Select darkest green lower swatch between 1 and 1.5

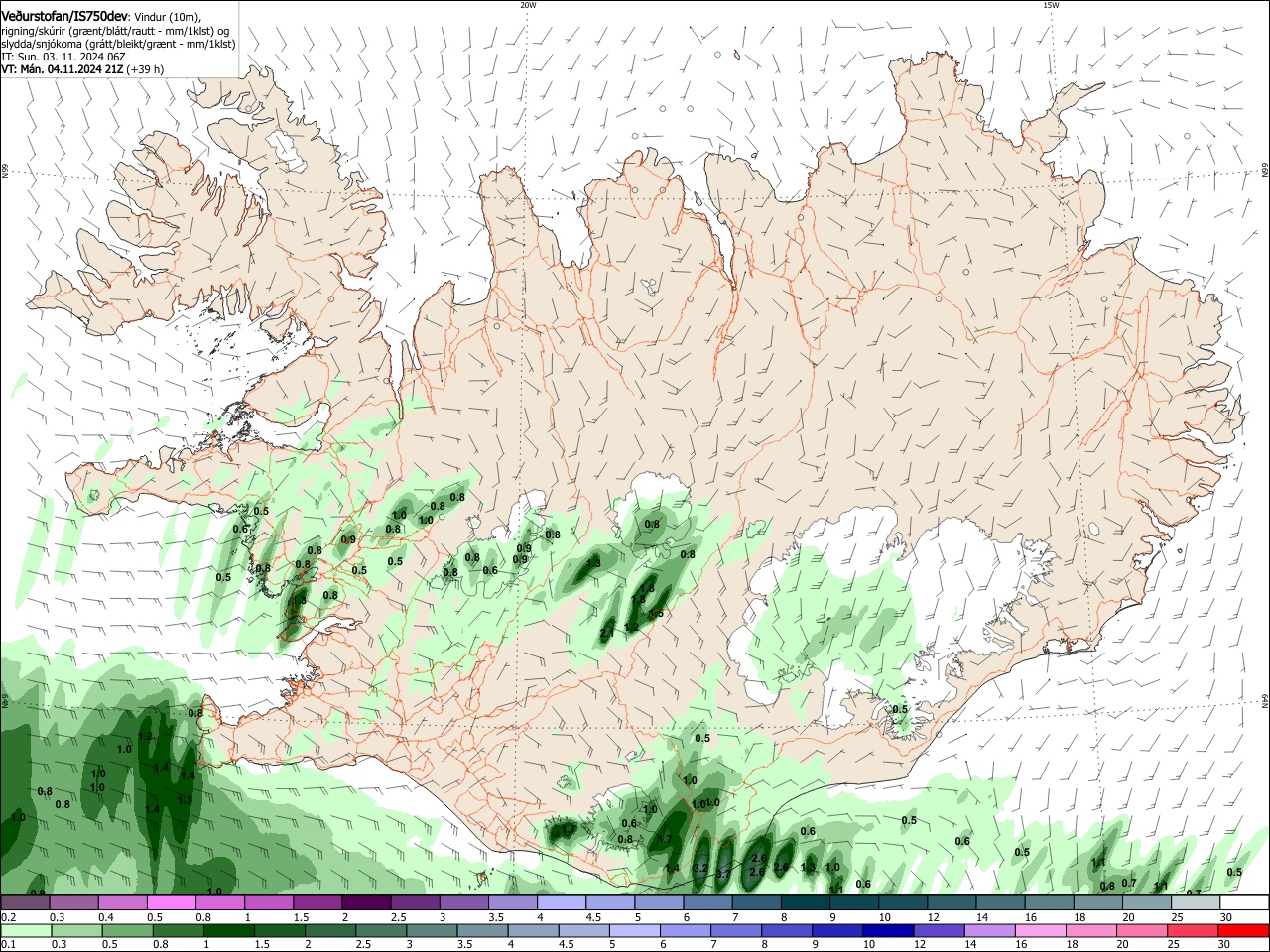[227, 930]
